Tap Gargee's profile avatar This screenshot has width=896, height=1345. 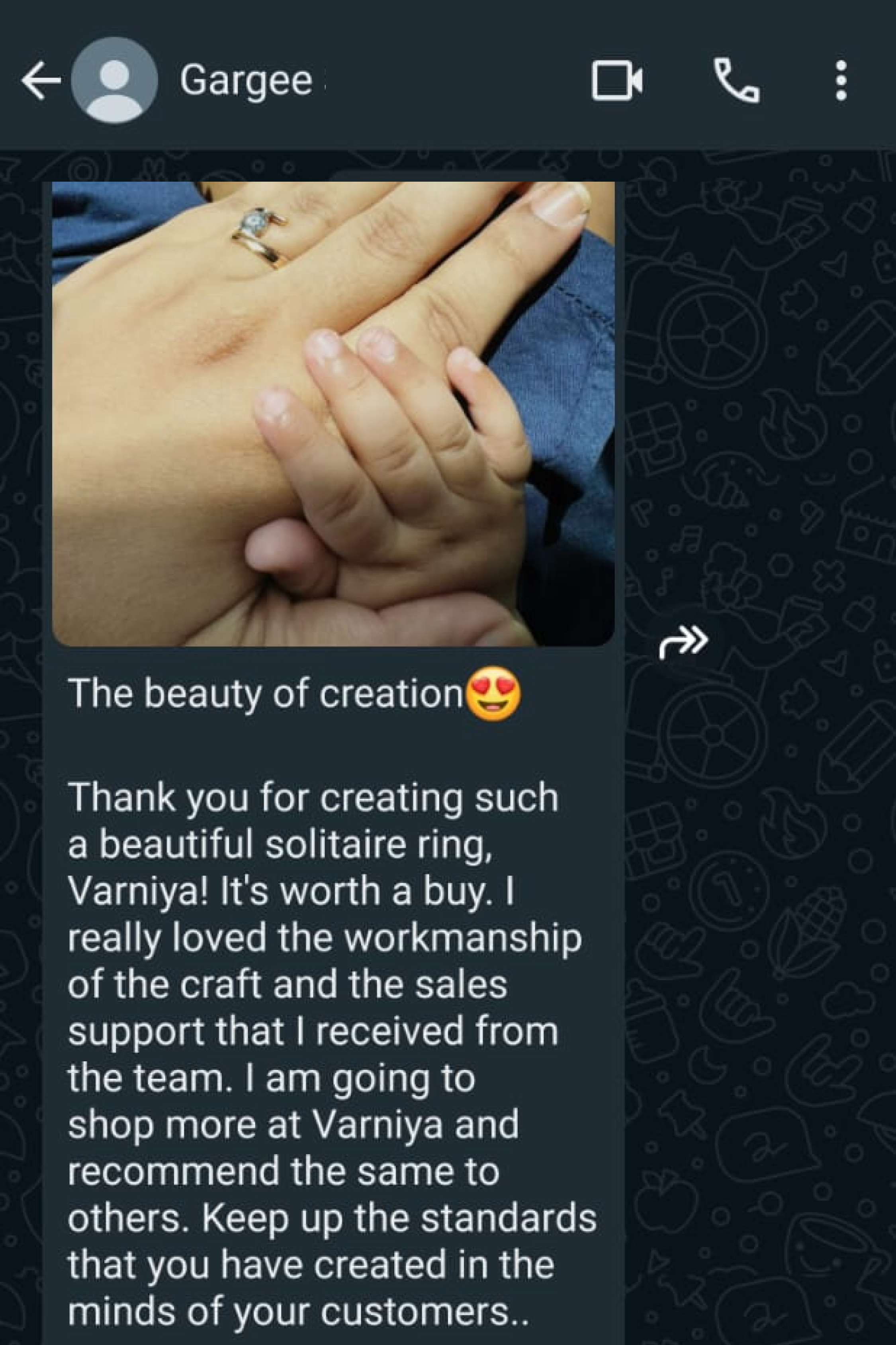[114, 80]
